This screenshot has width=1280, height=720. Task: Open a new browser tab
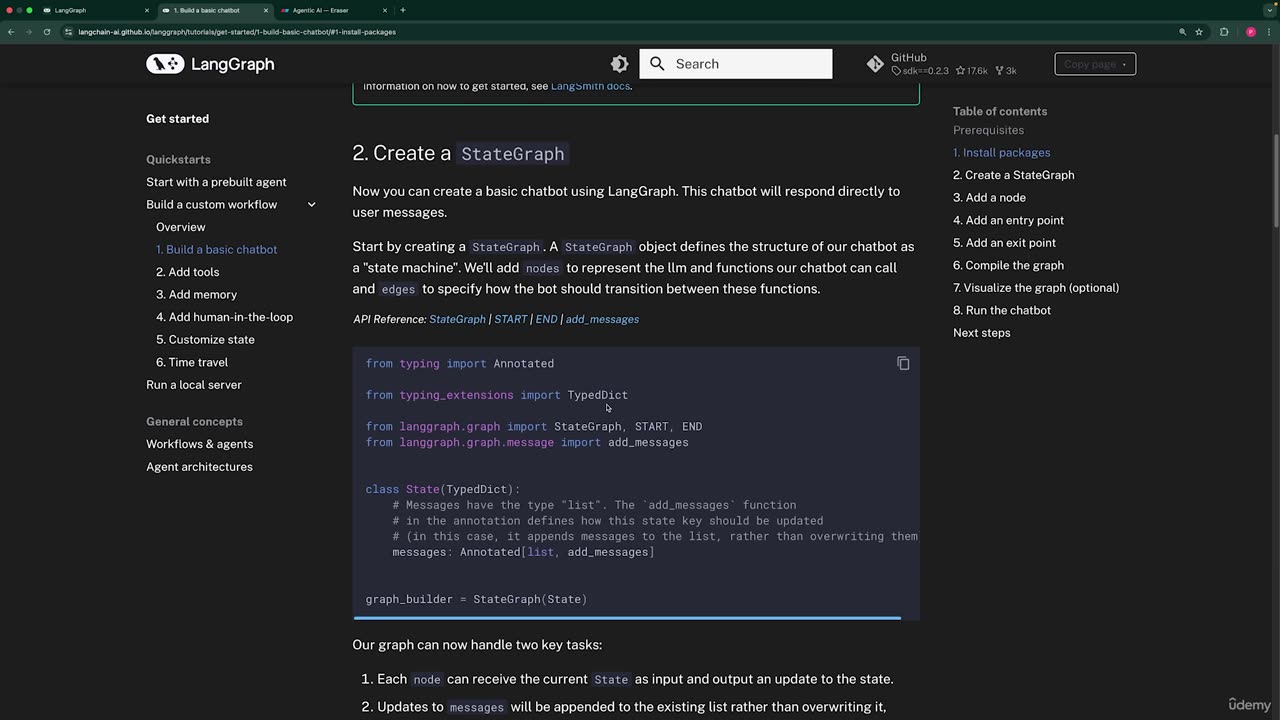[x=403, y=10]
